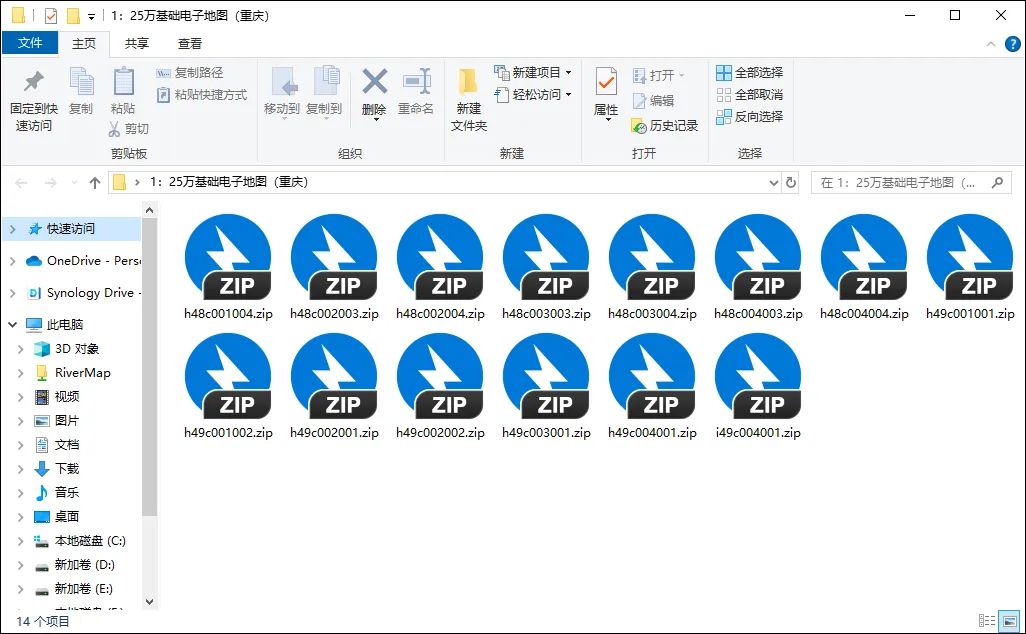Click Invert selection (反向选择)
Screen dimensions: 1026x634
(750, 117)
